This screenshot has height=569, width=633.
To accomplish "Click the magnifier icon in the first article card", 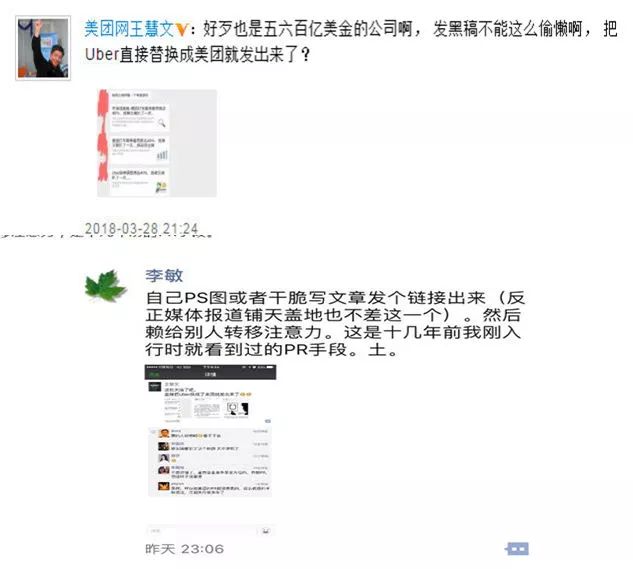I will 161,123.
